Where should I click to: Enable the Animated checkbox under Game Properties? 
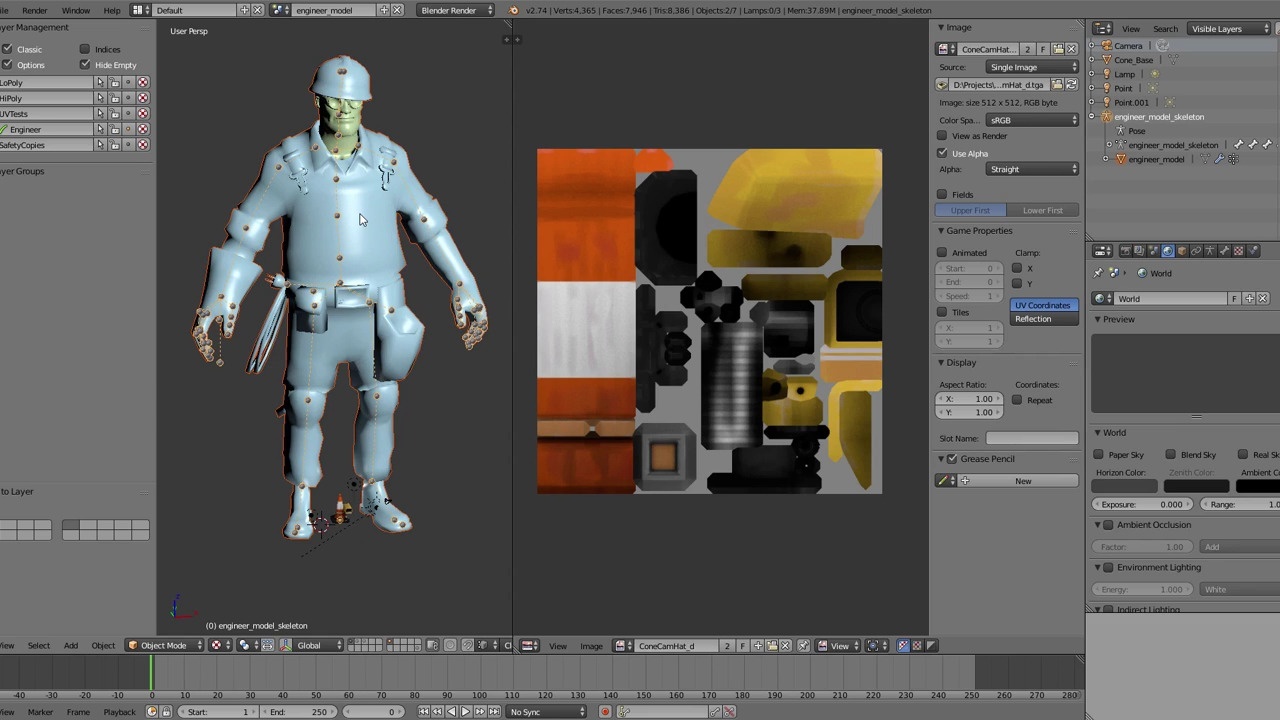click(x=942, y=252)
